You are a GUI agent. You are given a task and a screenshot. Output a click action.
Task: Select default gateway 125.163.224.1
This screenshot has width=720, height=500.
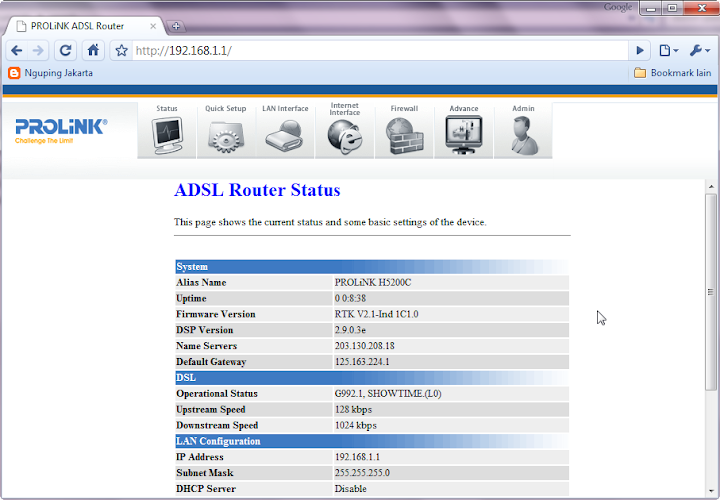click(x=362, y=362)
